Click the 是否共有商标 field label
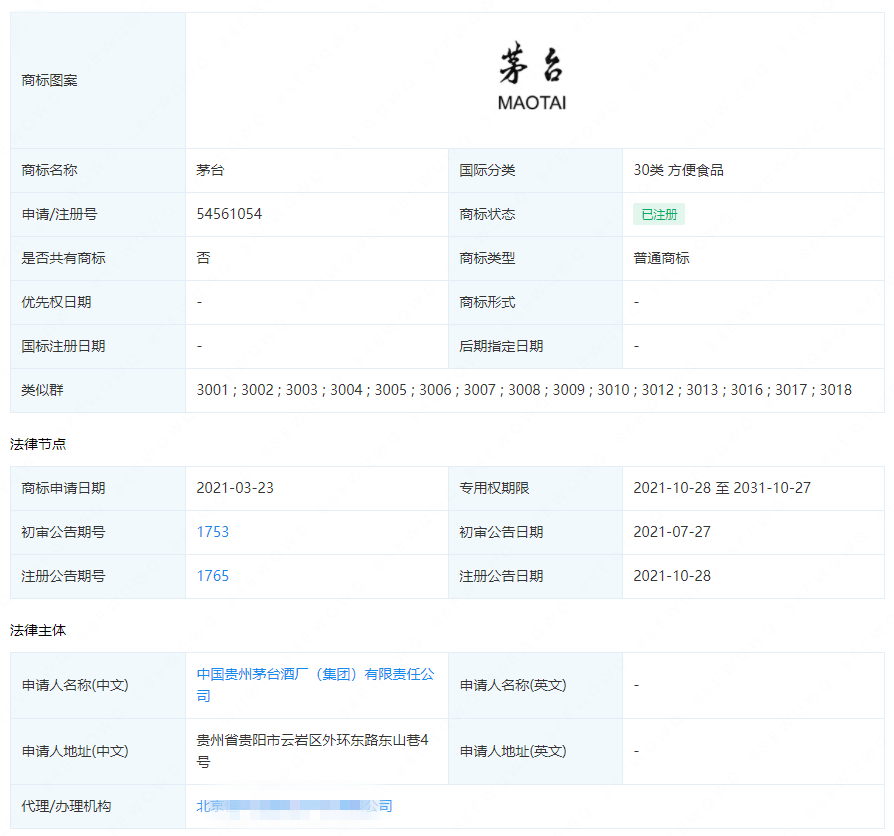Viewport: 894px width, 836px height. 63,258
